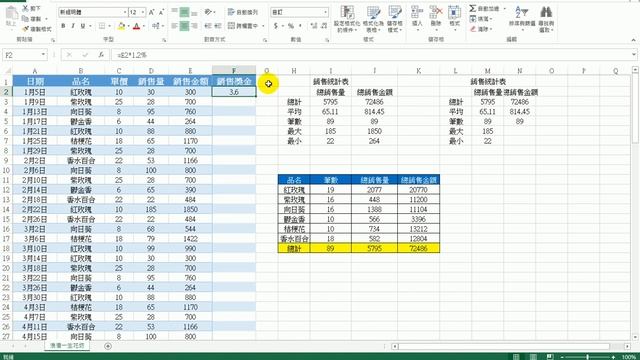Screen dimensions: 640x360
Task: Open Format as Table gallery
Action: coord(373,19)
